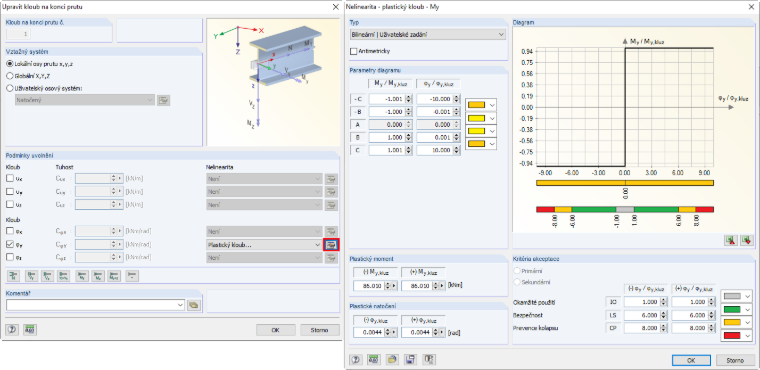Screen dimensions: 760x370
Task: Select Uživatelský osový systém radio option
Action: click(10, 88)
